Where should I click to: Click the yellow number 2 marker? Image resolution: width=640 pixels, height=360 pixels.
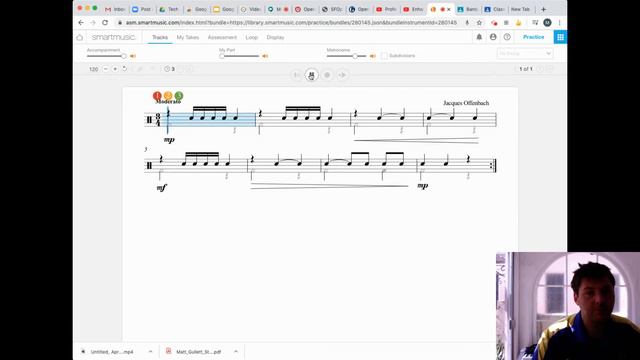(x=168, y=96)
